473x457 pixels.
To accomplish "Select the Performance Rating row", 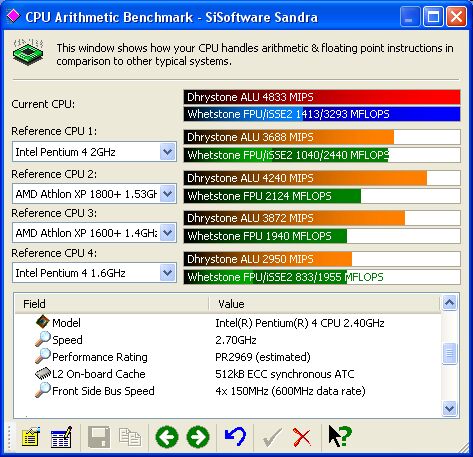I will tap(228, 357).
